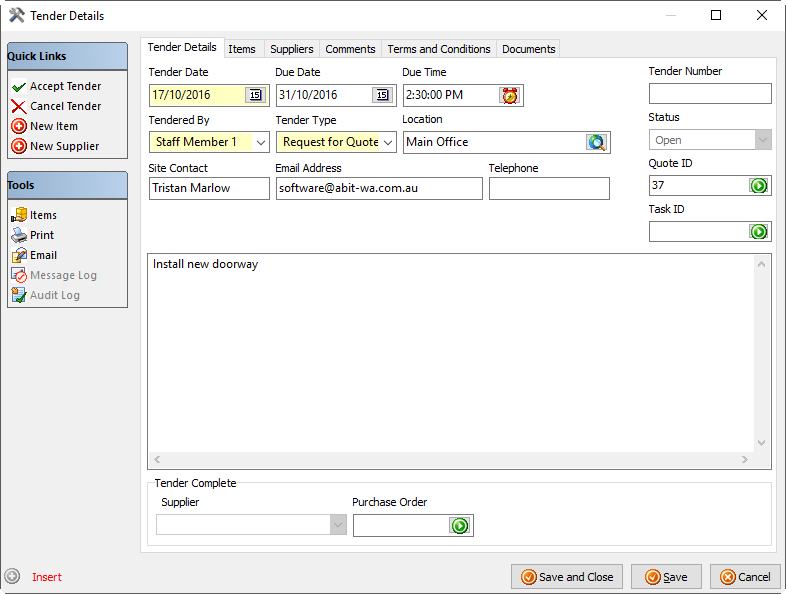Click the green Task ID go arrow

coord(759,232)
